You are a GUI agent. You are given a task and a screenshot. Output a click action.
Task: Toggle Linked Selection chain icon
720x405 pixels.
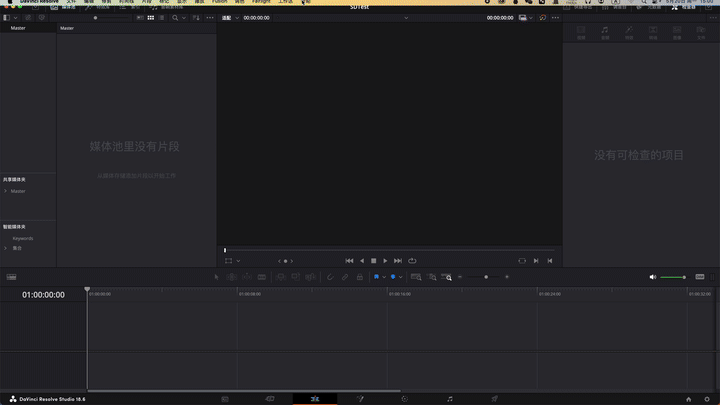(x=345, y=276)
